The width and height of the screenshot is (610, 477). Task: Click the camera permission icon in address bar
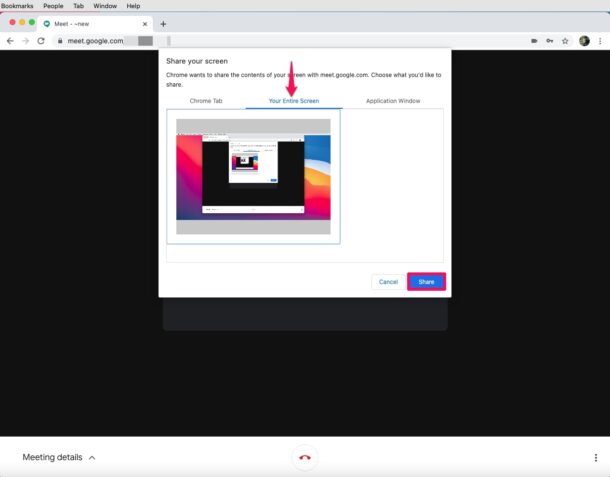(x=534, y=41)
